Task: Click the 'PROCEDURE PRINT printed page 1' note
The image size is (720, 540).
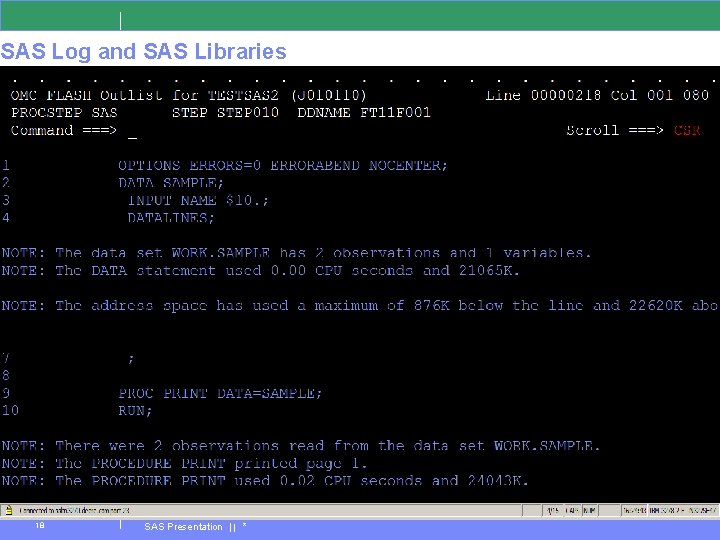Action: (184, 463)
